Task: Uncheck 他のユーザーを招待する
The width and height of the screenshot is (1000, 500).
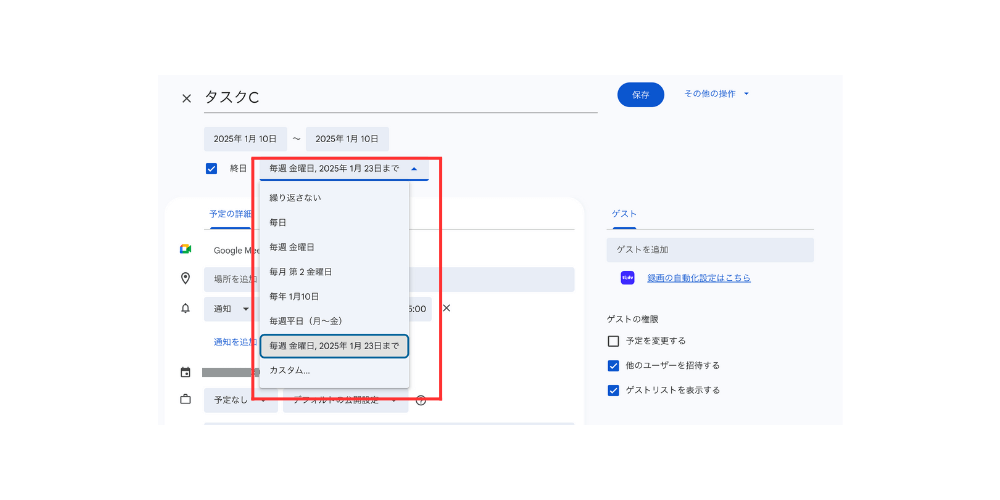Action: [x=614, y=366]
